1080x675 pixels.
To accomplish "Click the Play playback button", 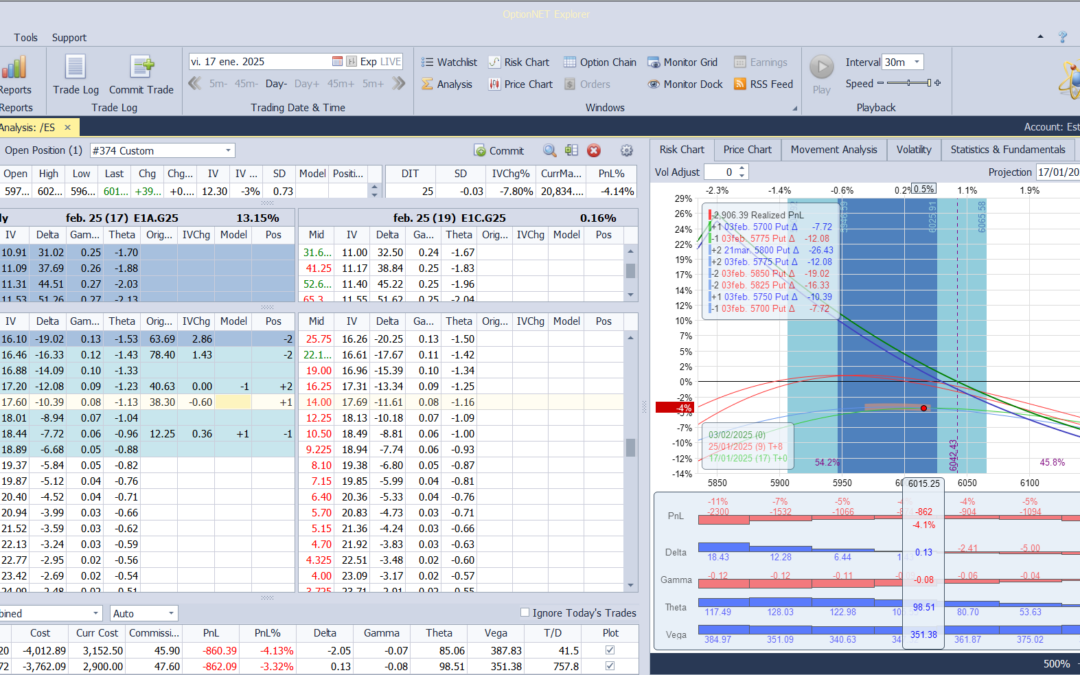I will click(821, 68).
